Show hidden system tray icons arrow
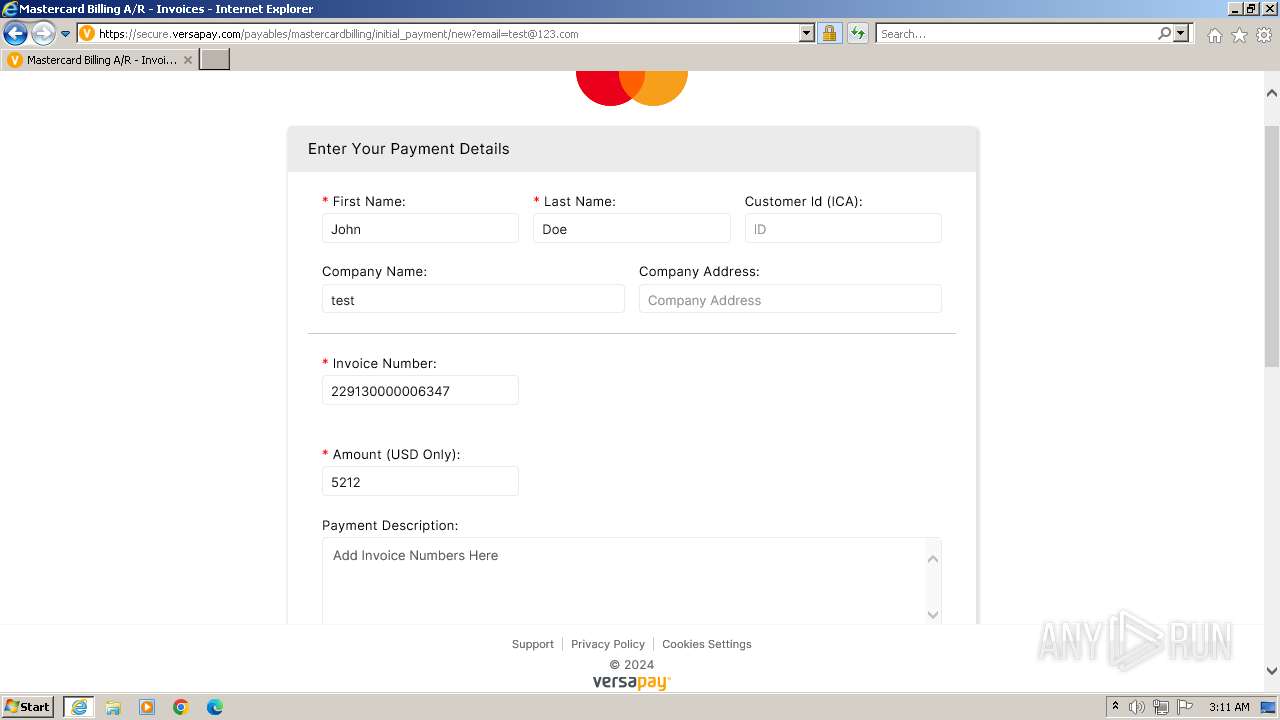The height and width of the screenshot is (720, 1280). coord(1116,707)
